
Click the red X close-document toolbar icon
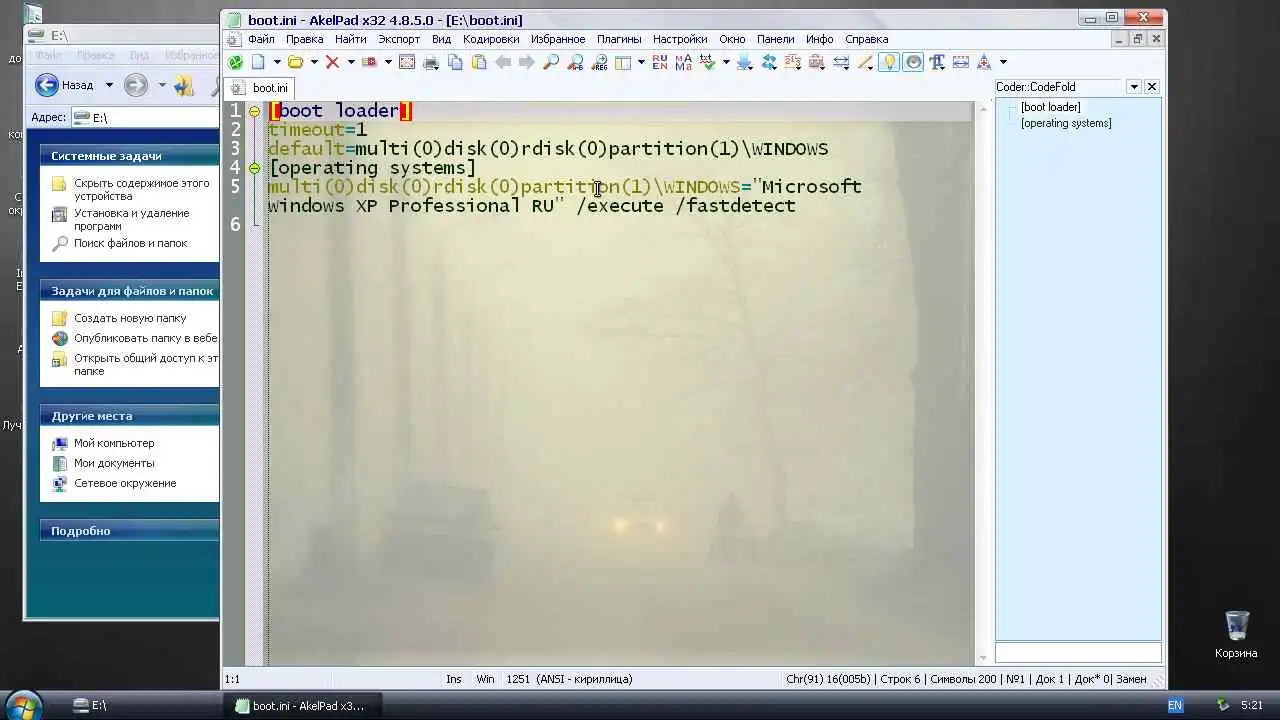point(332,62)
